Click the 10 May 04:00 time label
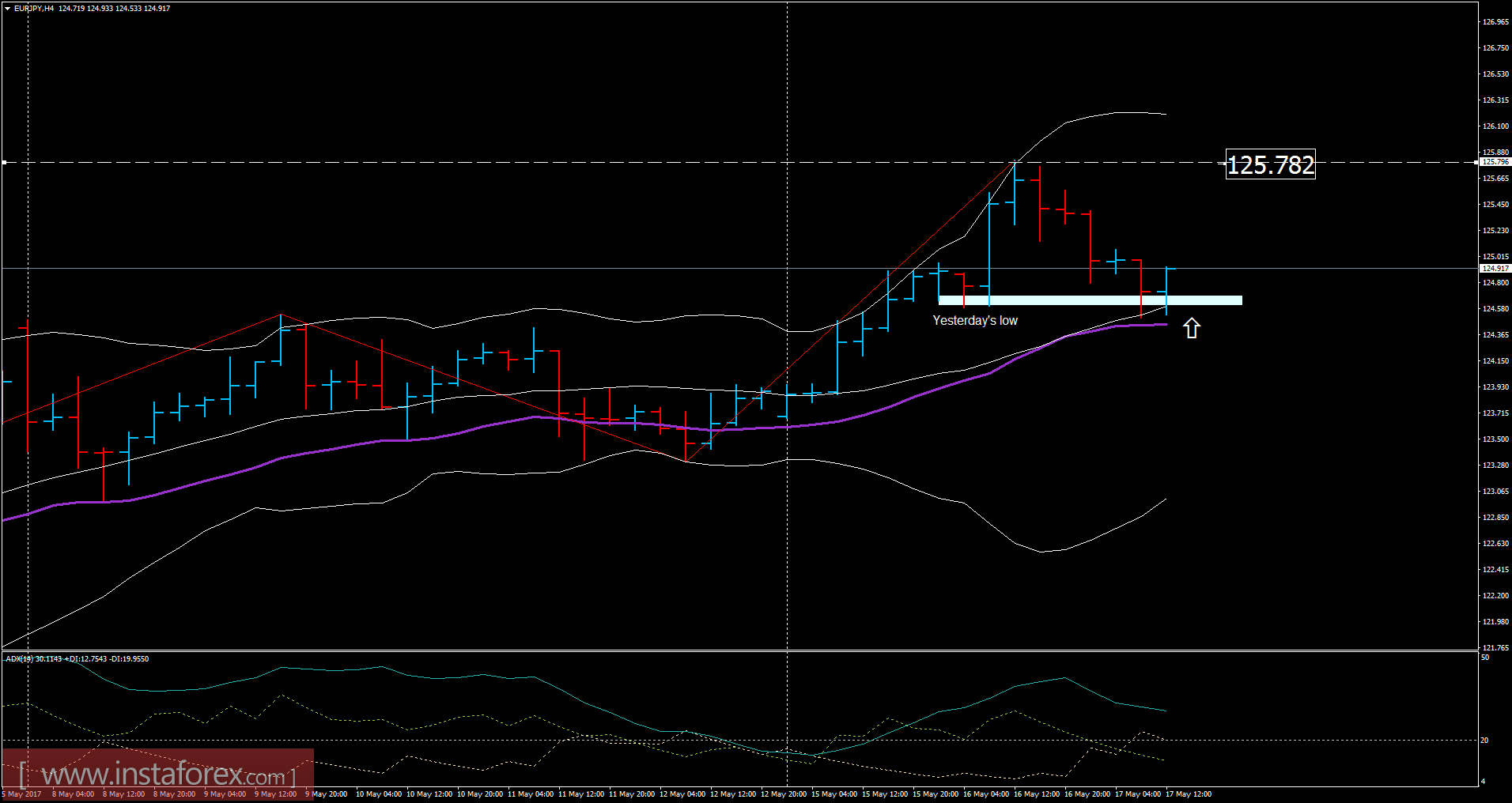Screen dimensions: 1512x803 379,794
